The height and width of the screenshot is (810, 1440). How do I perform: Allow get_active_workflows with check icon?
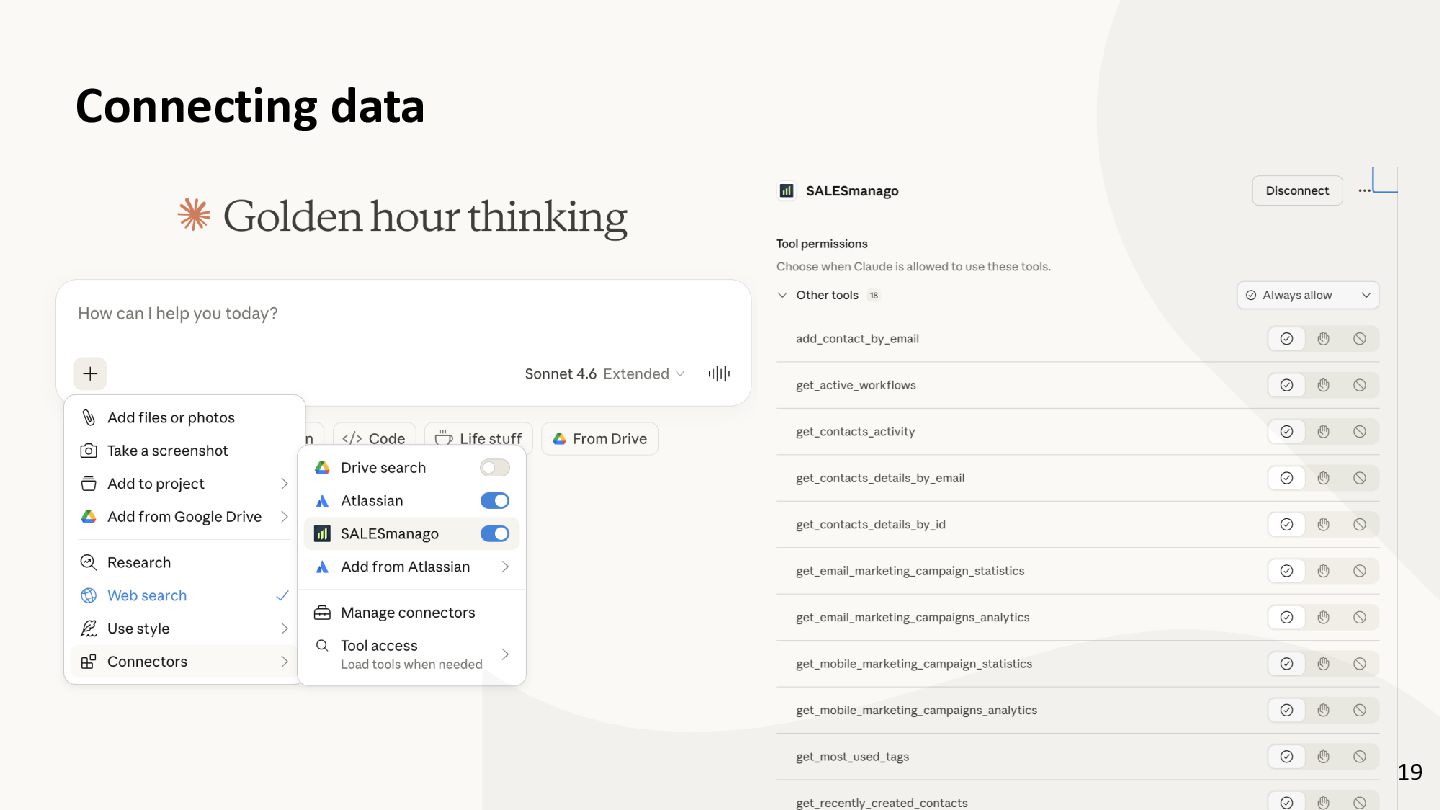coord(1287,385)
